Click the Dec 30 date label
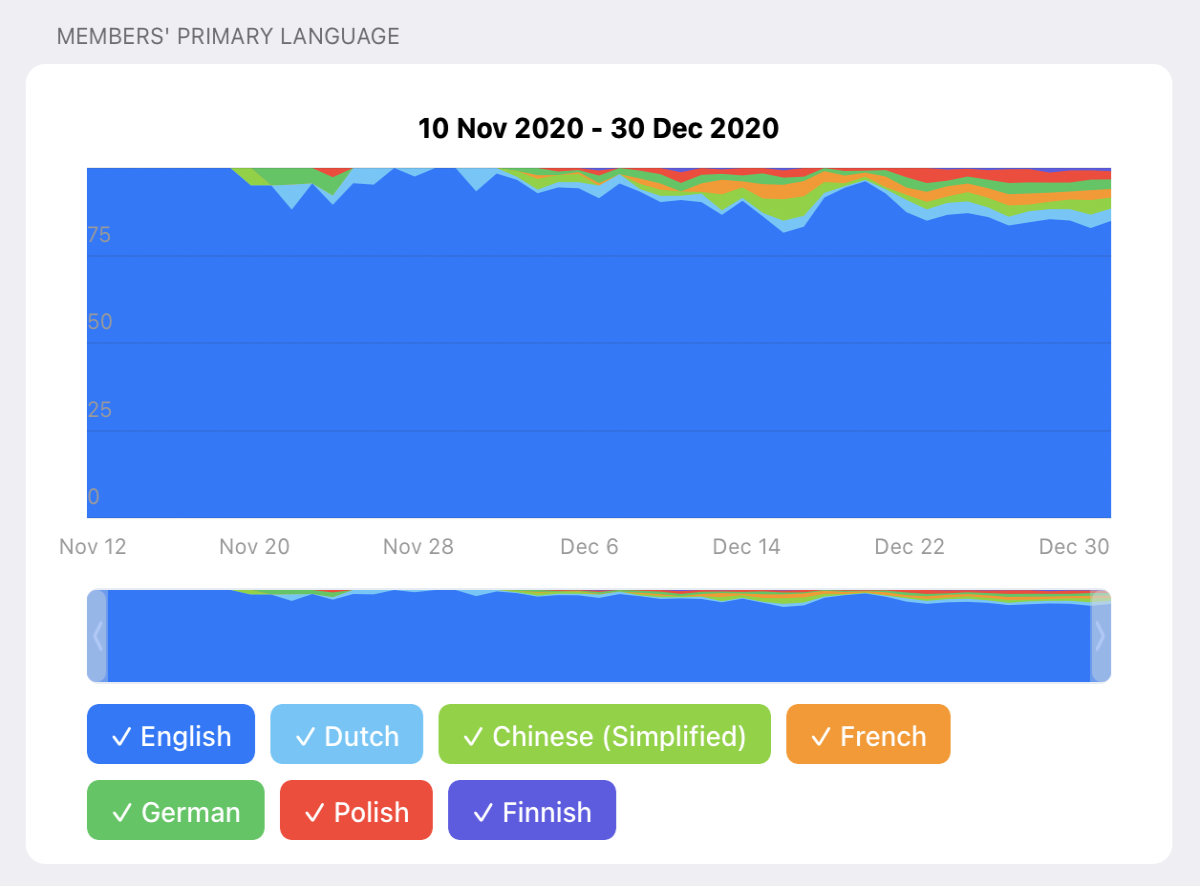Image resolution: width=1200 pixels, height=886 pixels. 1074,546
